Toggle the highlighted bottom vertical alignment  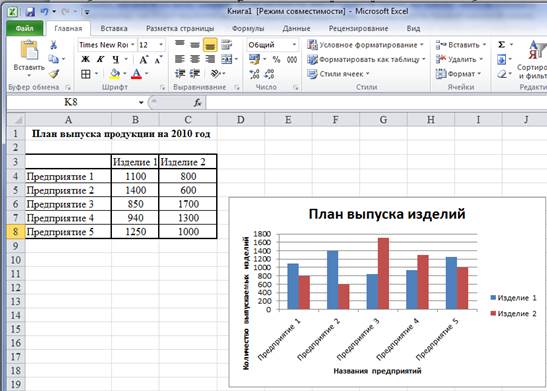coord(210,45)
